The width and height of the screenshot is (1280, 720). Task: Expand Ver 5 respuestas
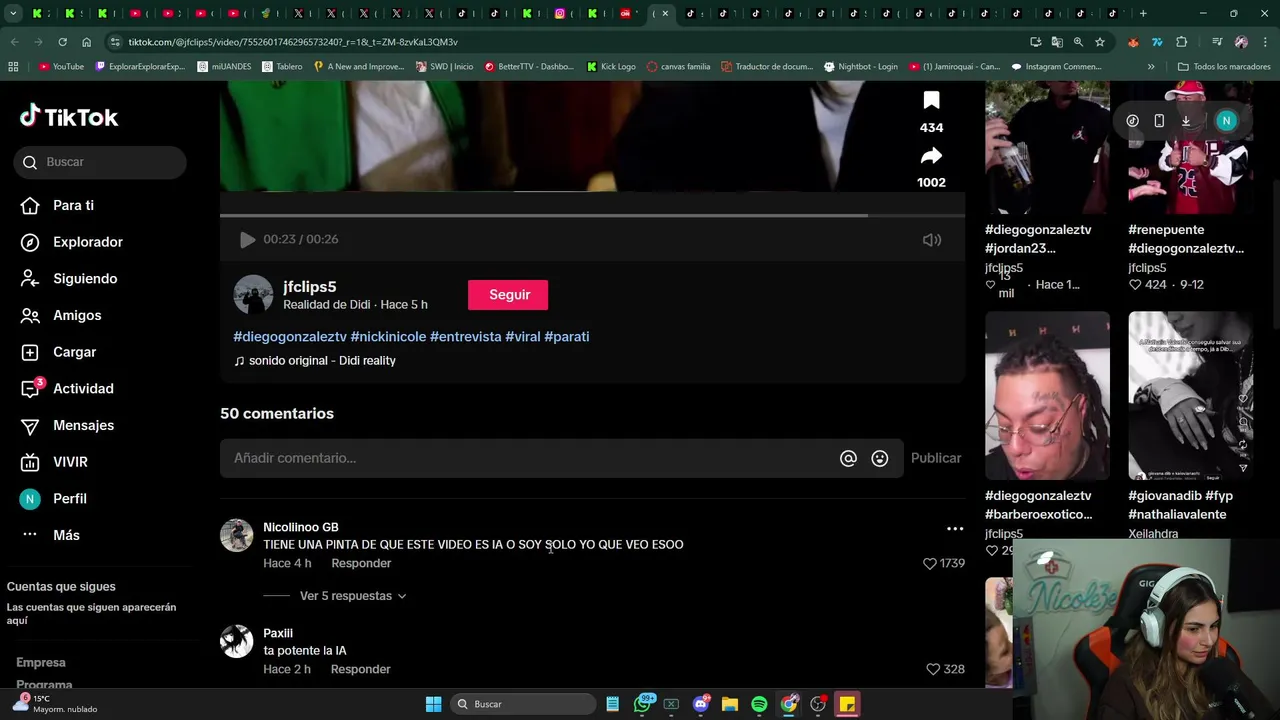(x=353, y=596)
